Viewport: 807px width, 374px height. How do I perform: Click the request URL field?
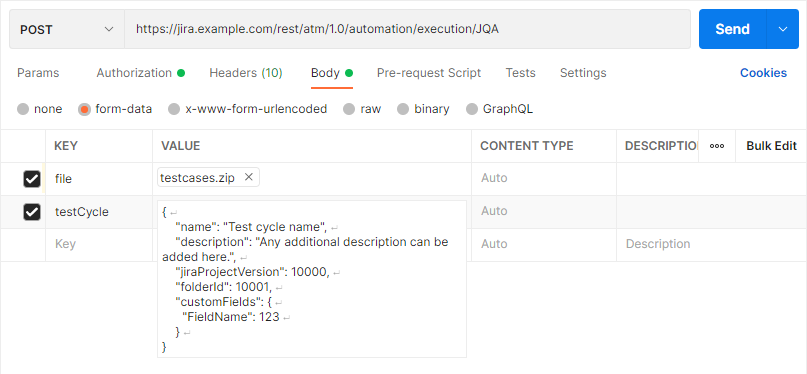point(407,29)
